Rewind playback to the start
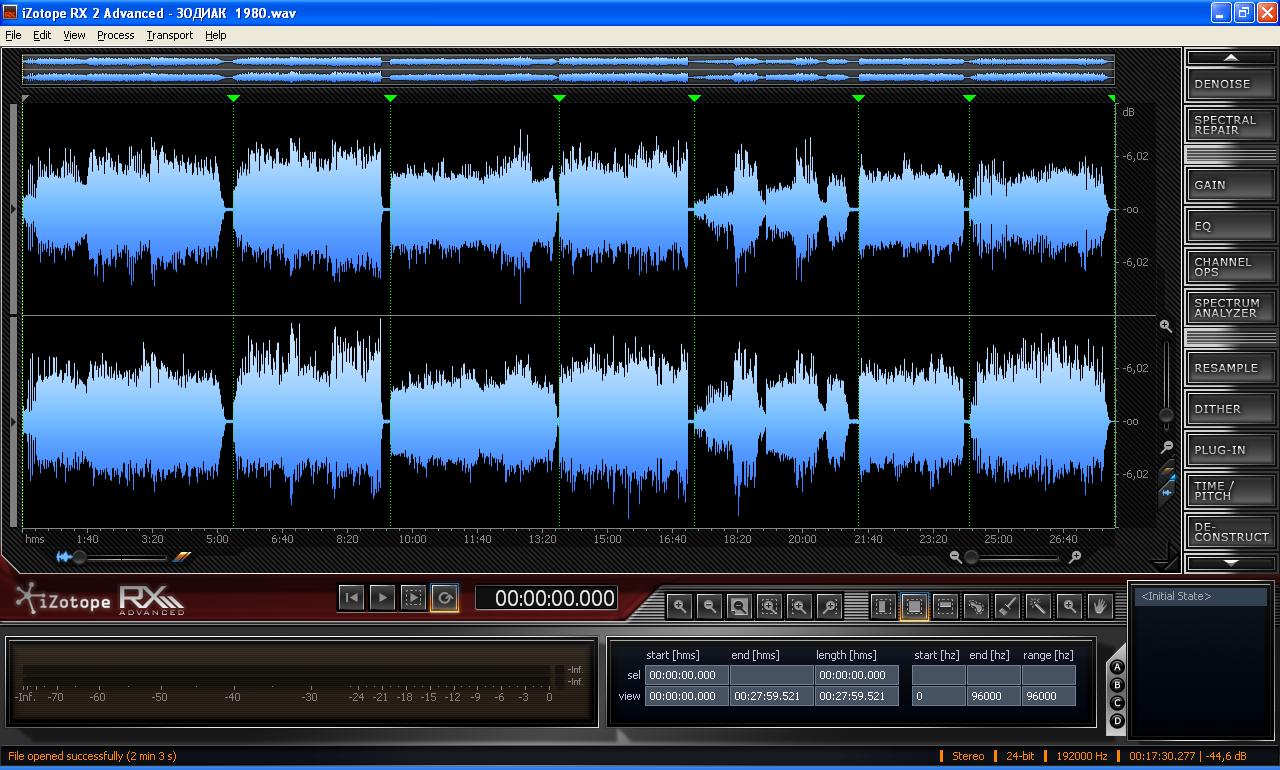 tap(351, 598)
